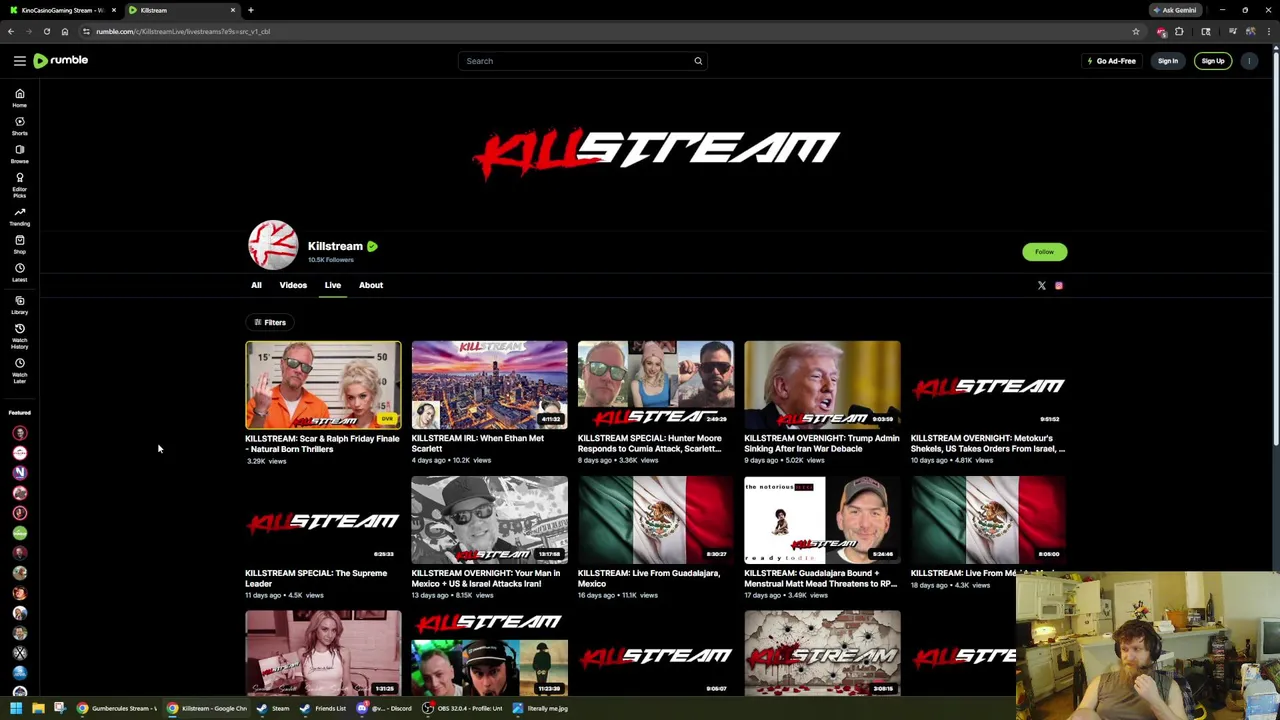
Task: Select the Live tab
Action: pos(332,285)
